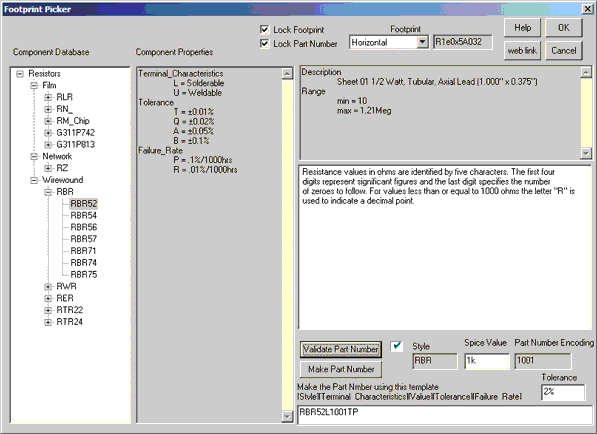Expand the RM_Chip tree node

(x=48, y=121)
